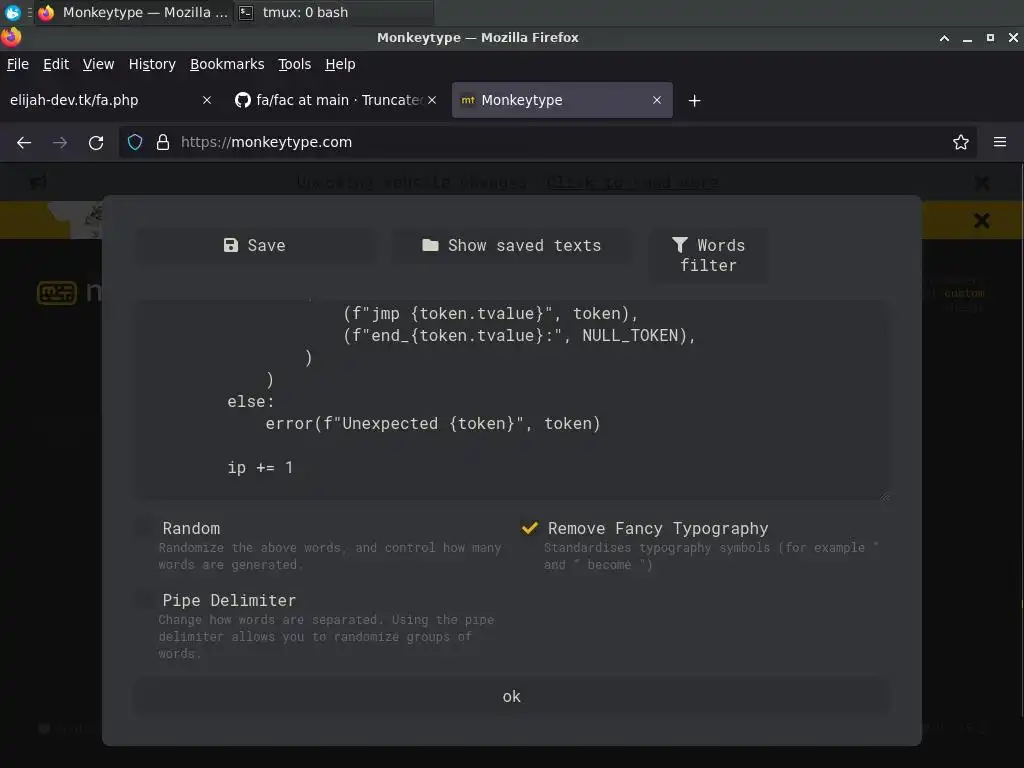Click the Monkeytype keyboard logo icon
1024x768 pixels.
click(57, 293)
